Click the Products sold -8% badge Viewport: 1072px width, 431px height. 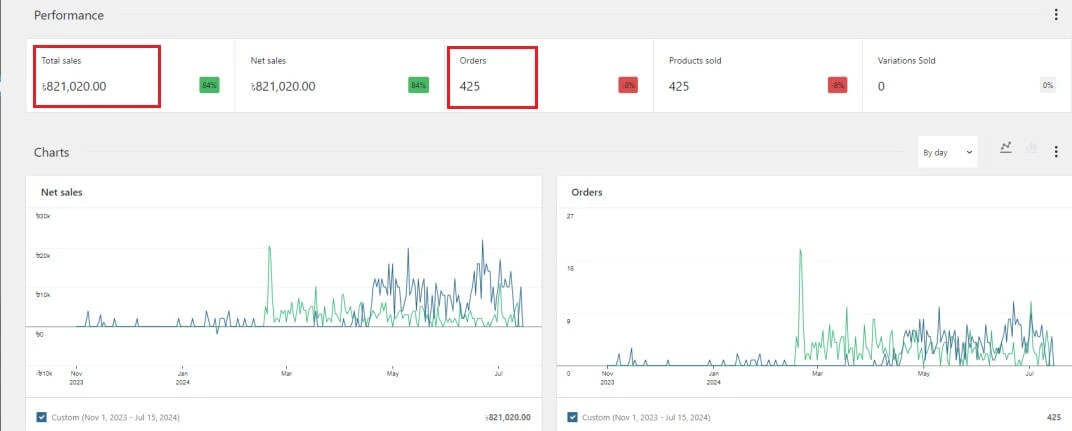tap(837, 86)
